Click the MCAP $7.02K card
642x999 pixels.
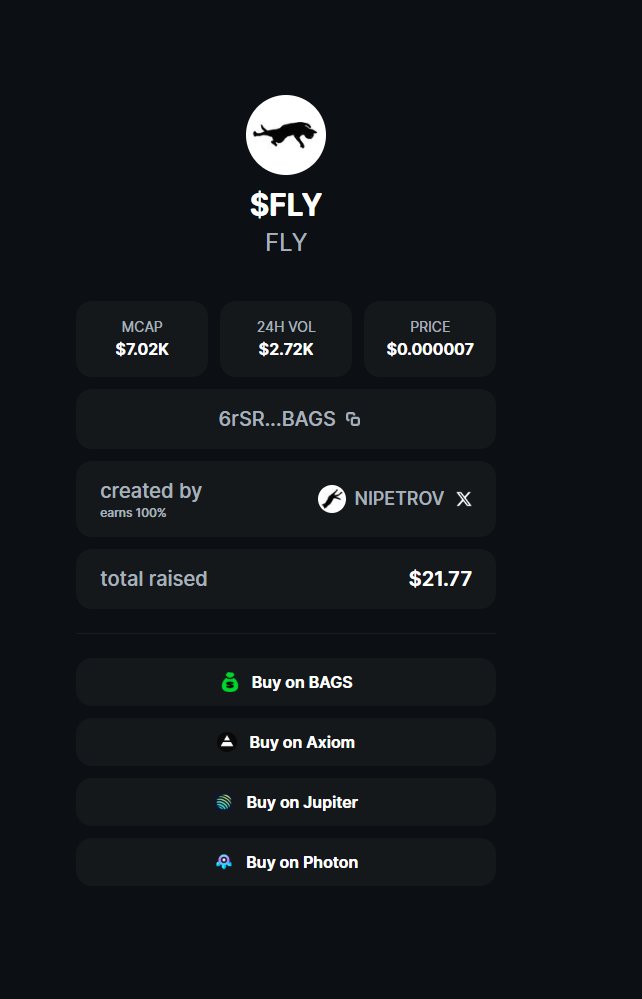[x=142, y=339]
